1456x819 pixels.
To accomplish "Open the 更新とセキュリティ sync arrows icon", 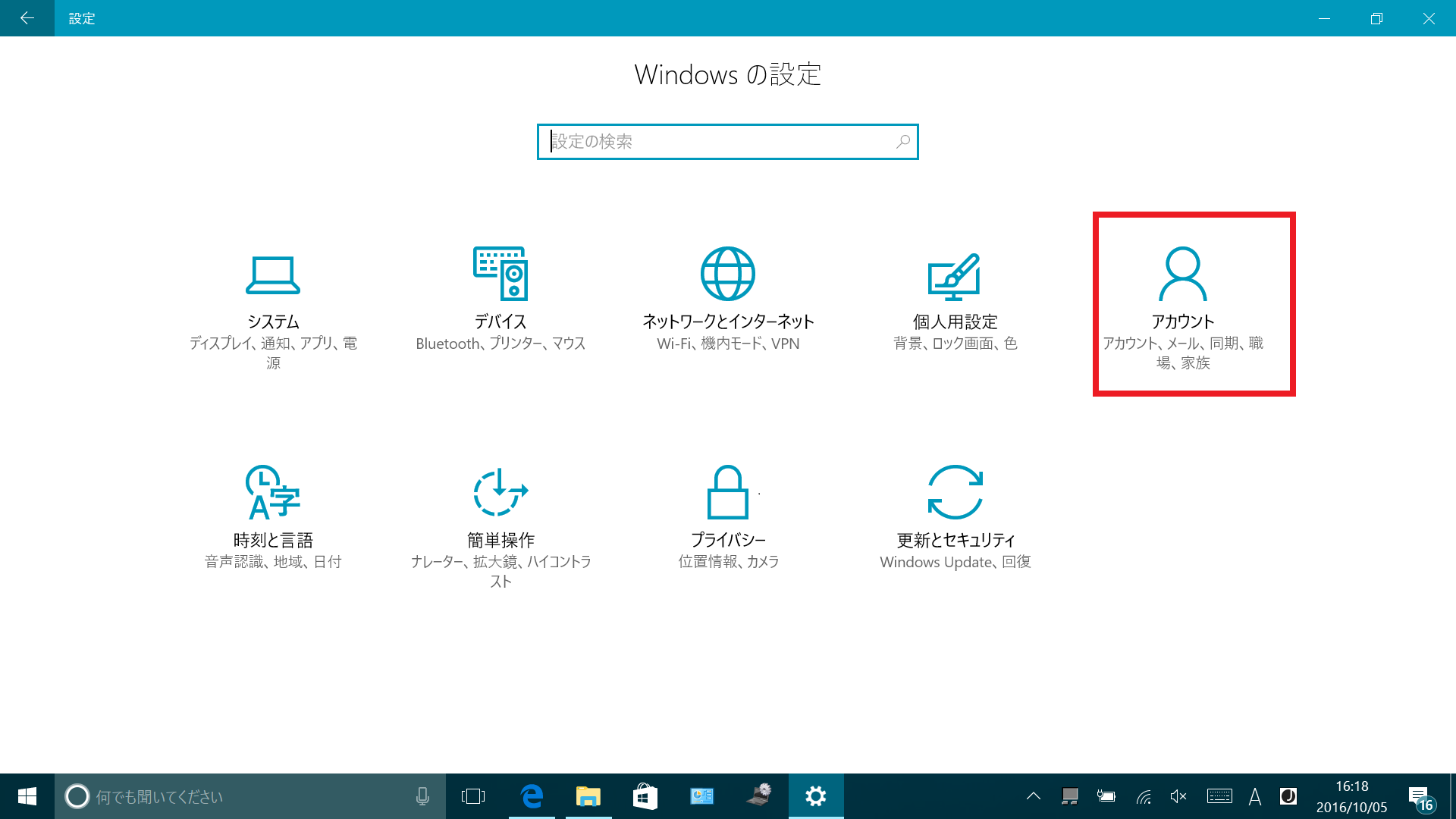I will [x=955, y=492].
